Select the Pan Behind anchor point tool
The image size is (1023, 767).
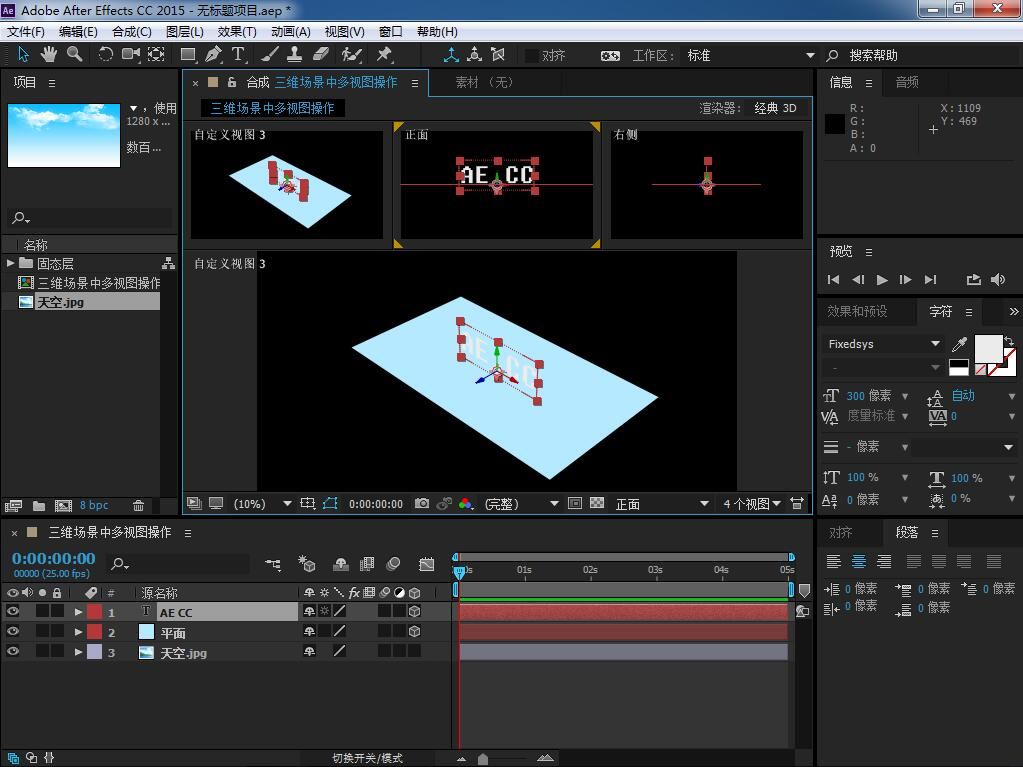156,55
